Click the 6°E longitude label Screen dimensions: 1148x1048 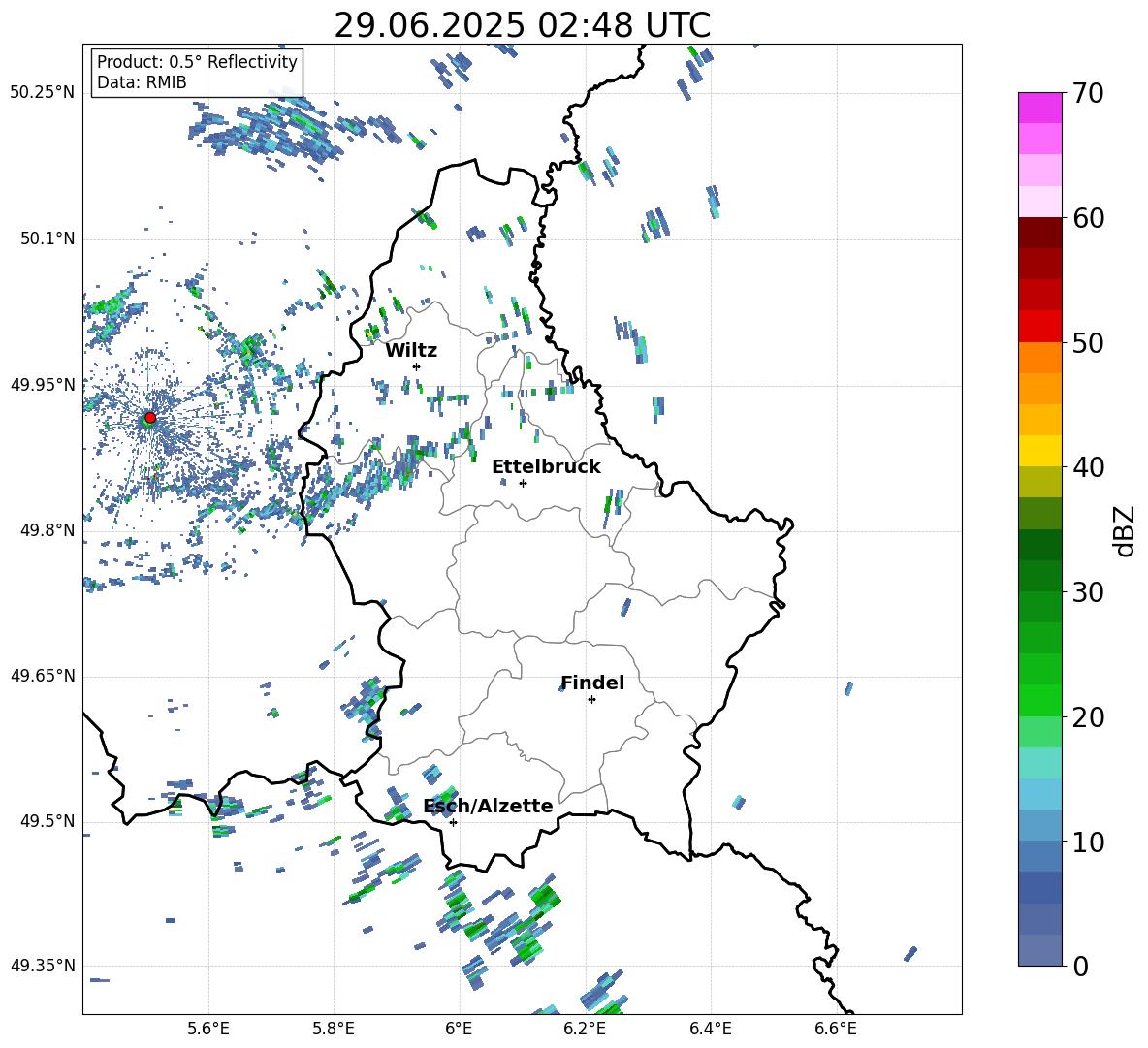point(459,1030)
